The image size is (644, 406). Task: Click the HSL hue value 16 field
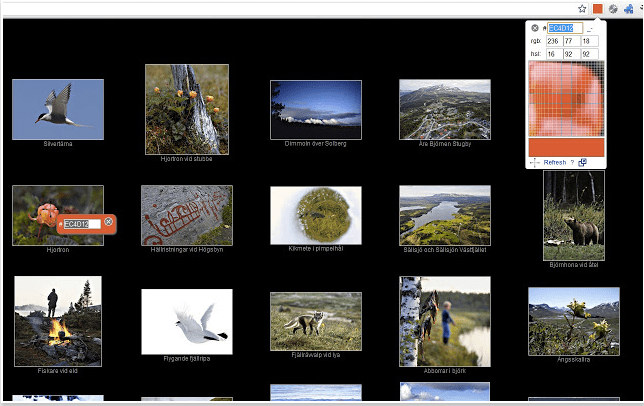tap(554, 54)
